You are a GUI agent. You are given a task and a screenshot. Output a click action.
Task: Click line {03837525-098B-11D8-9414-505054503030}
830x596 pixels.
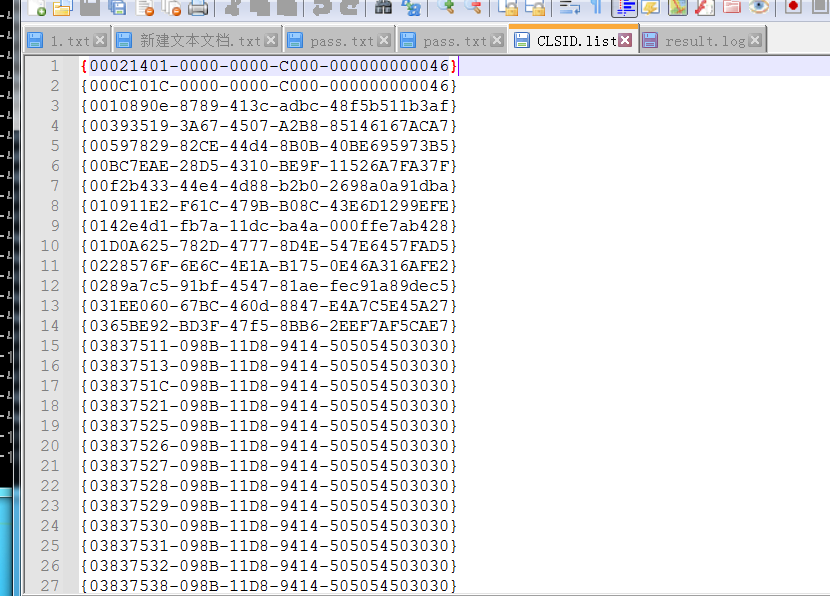pyautogui.click(x=269, y=426)
